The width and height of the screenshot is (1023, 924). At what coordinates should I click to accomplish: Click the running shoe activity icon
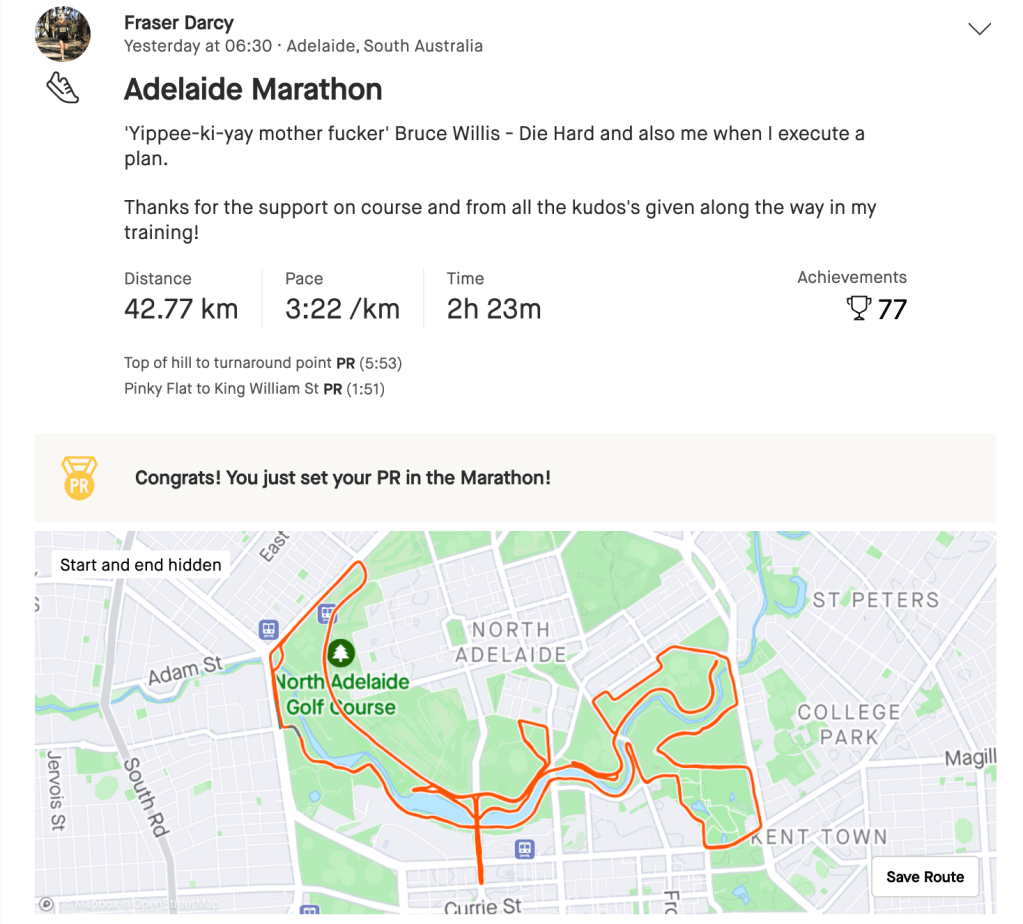pyautogui.click(x=62, y=88)
